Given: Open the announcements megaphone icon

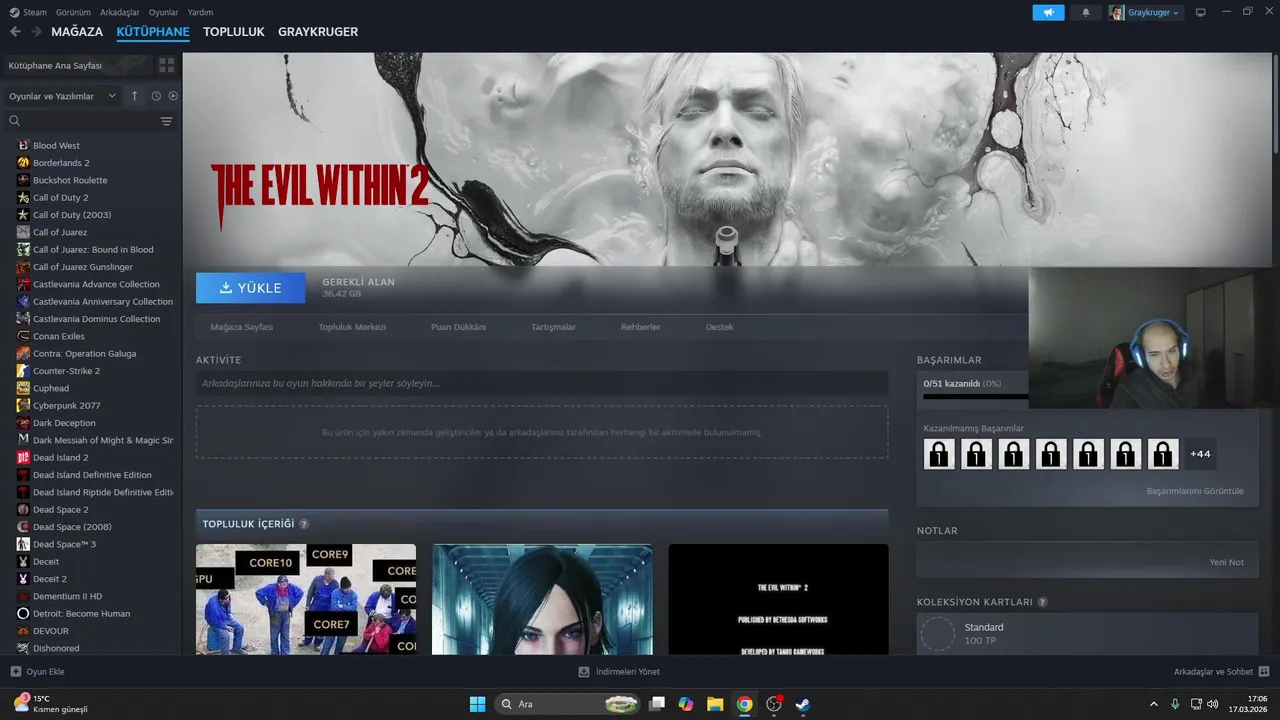Looking at the screenshot, I should pos(1049,13).
